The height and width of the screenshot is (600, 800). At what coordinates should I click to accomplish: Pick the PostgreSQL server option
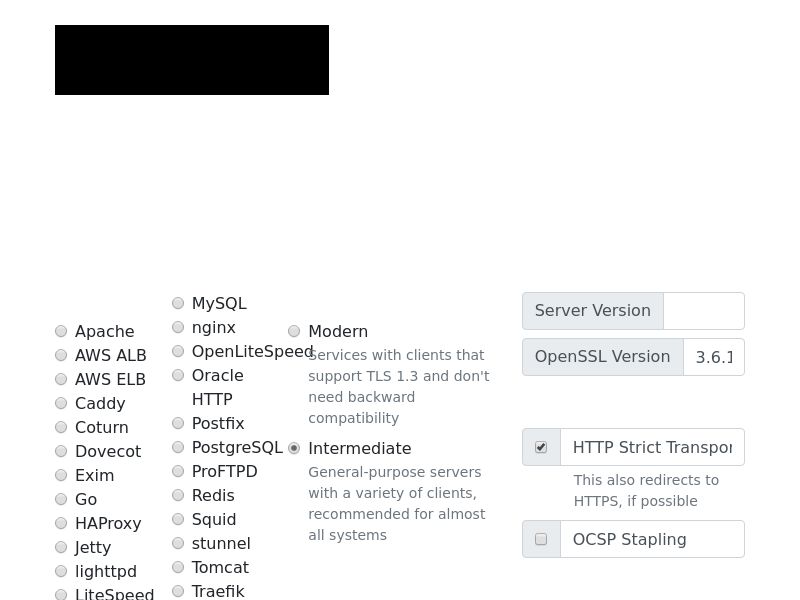click(x=178, y=447)
